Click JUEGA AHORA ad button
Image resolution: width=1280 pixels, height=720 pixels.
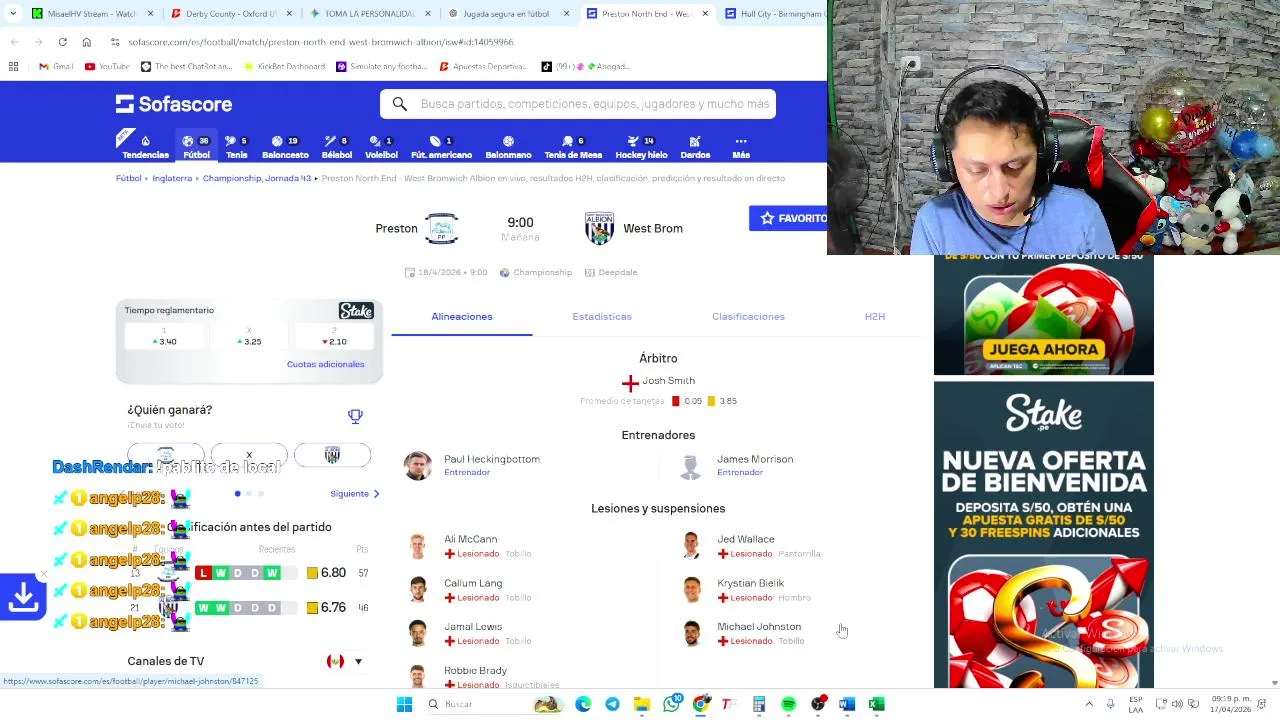tap(1044, 349)
